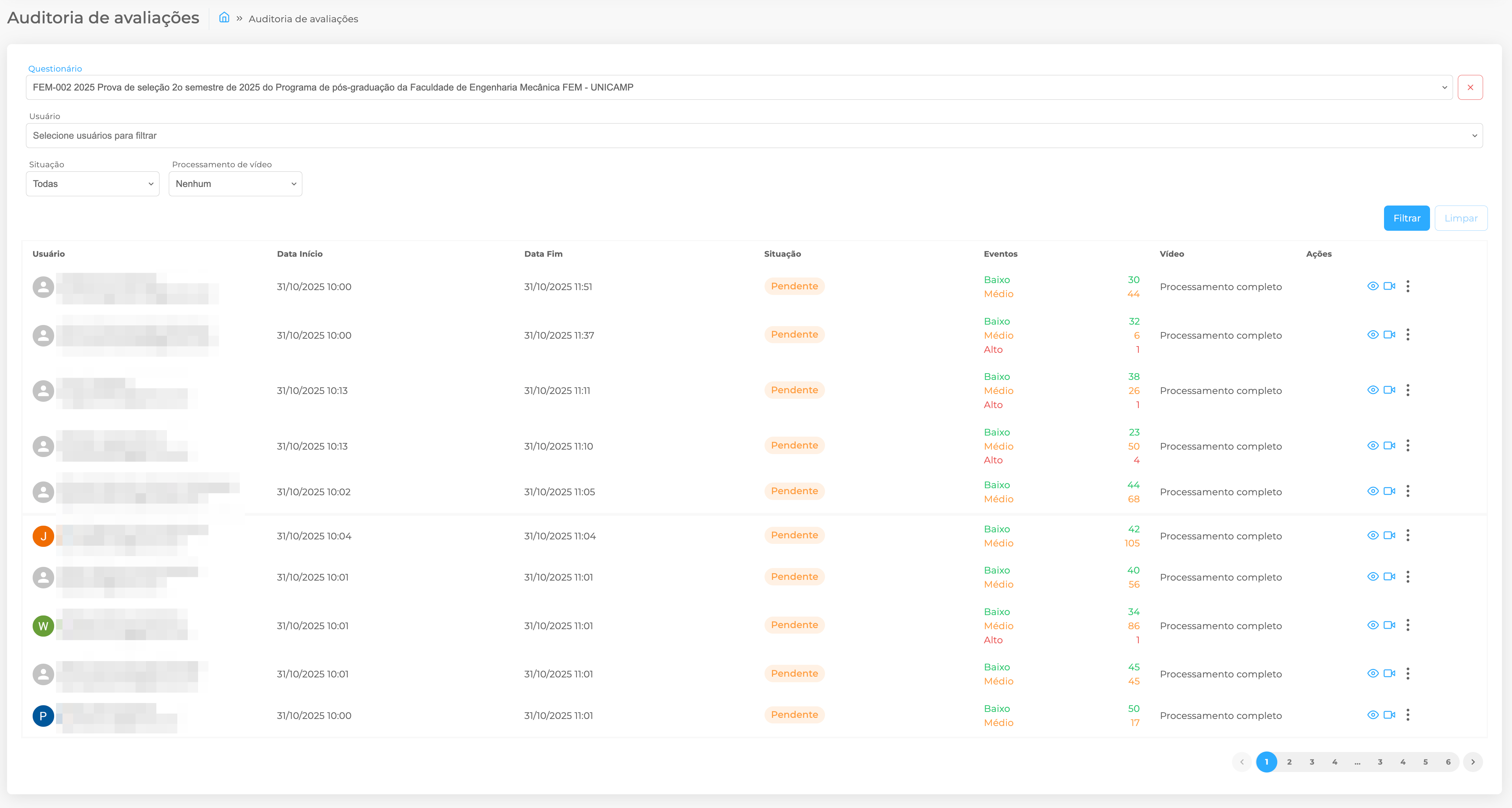1512x808 pixels.
Task: Click the Situação column header
Action: [782, 254]
